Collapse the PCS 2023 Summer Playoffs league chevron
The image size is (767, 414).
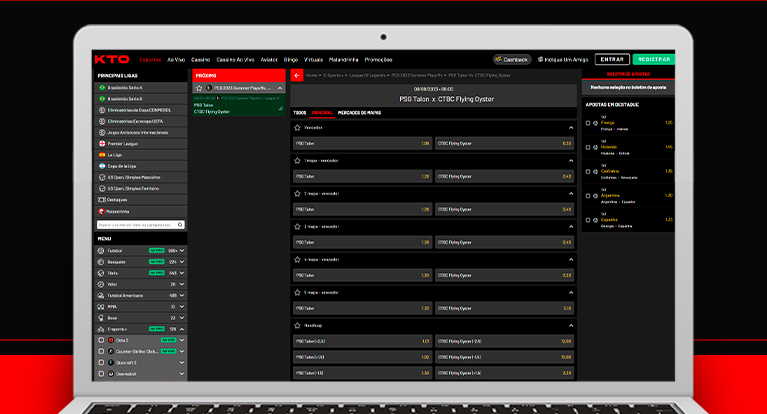(x=280, y=88)
